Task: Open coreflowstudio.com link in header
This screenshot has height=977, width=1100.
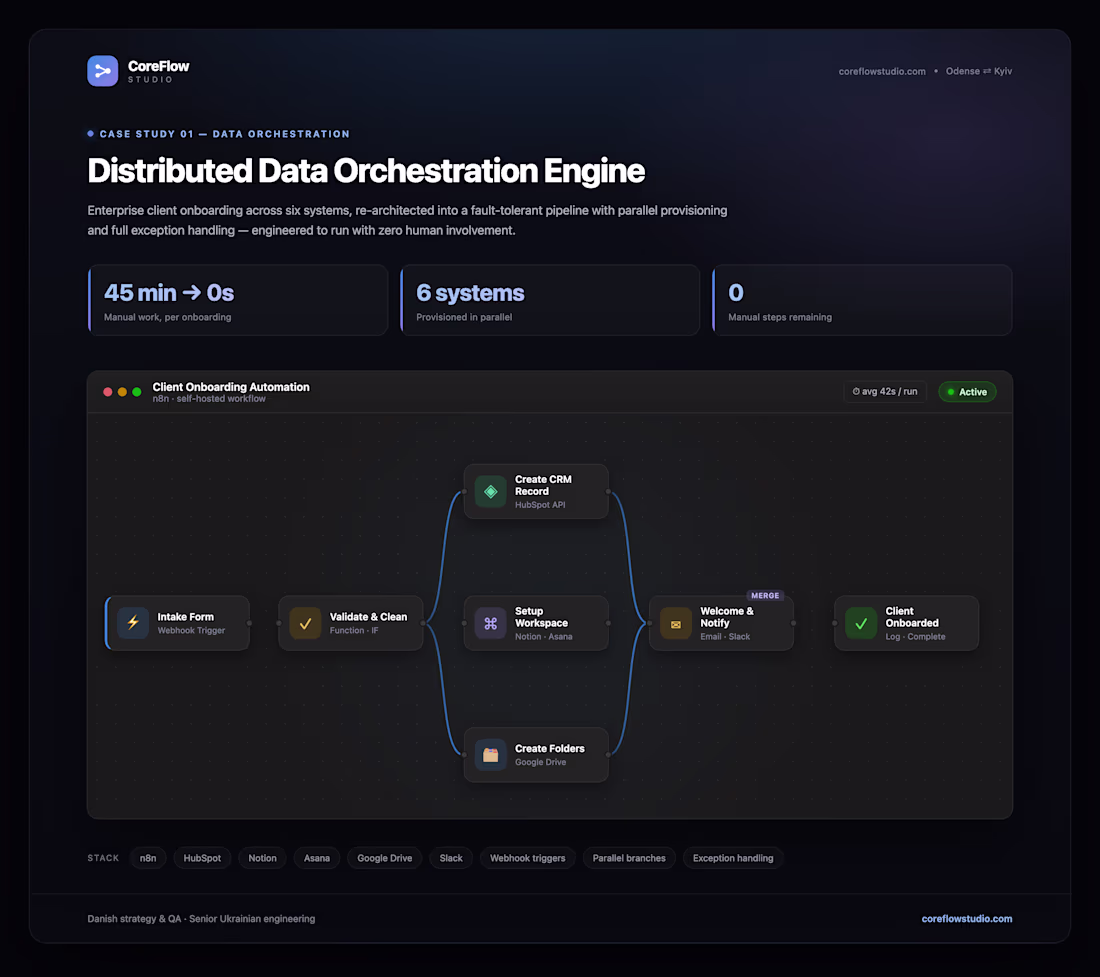Action: coord(882,72)
